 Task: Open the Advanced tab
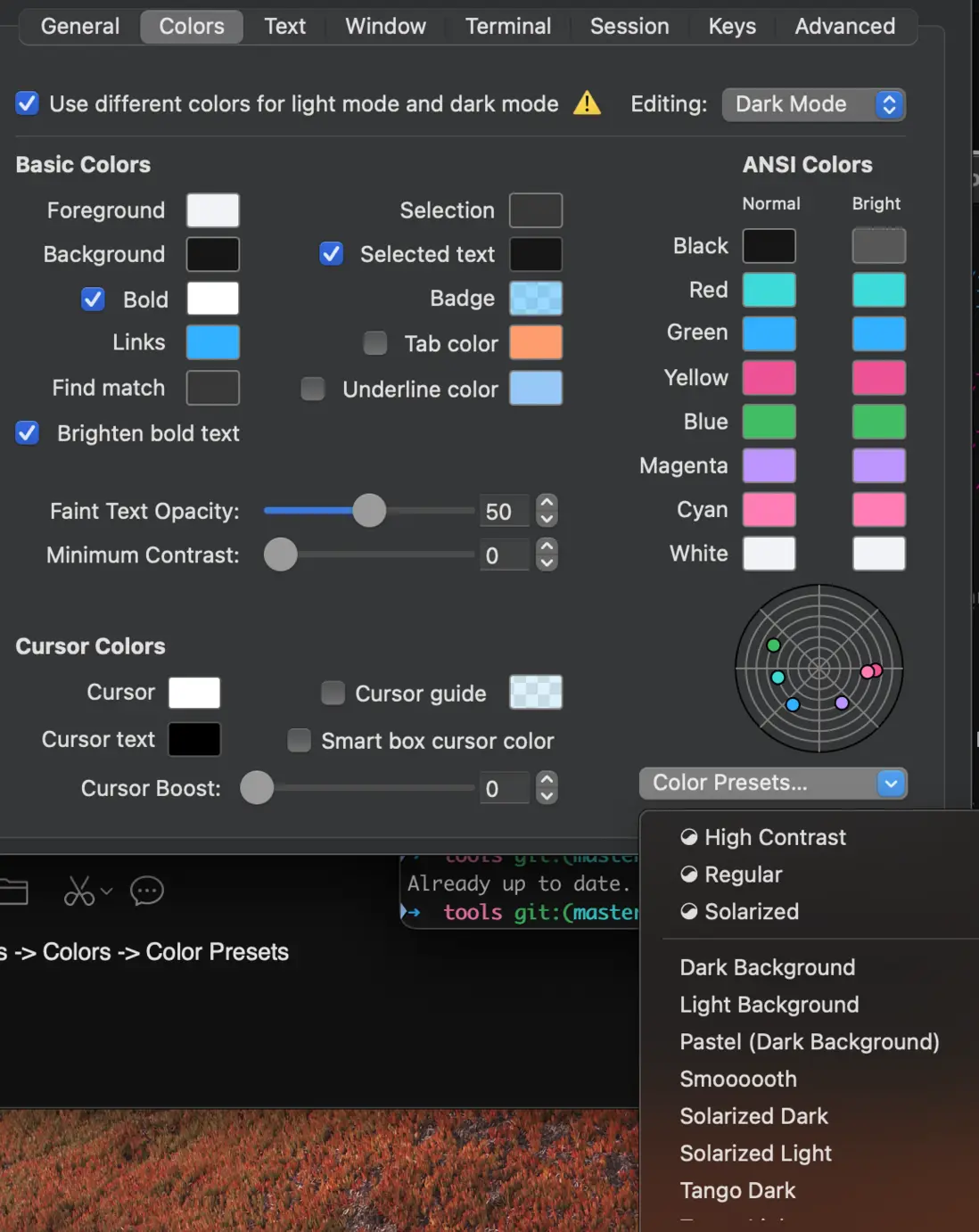844,26
